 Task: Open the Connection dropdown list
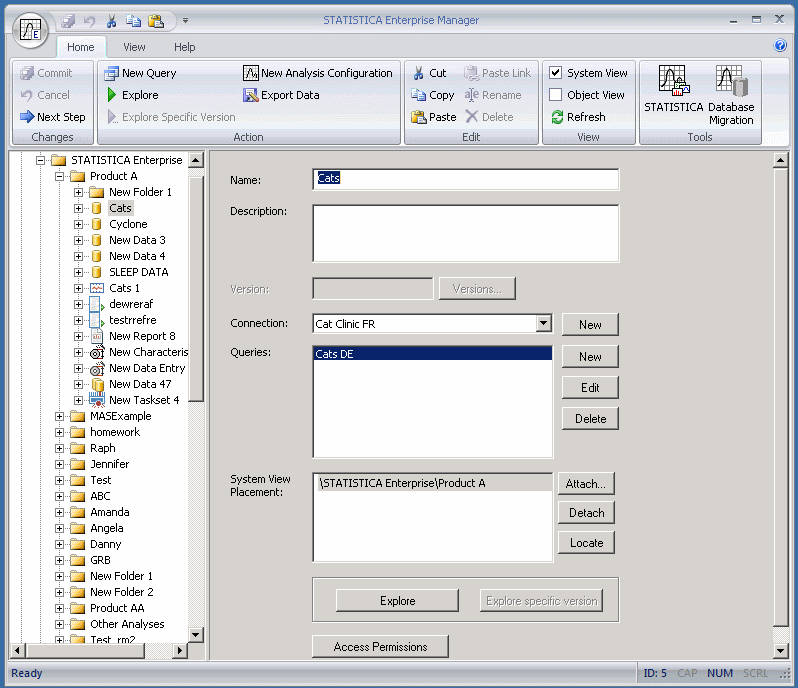(544, 323)
